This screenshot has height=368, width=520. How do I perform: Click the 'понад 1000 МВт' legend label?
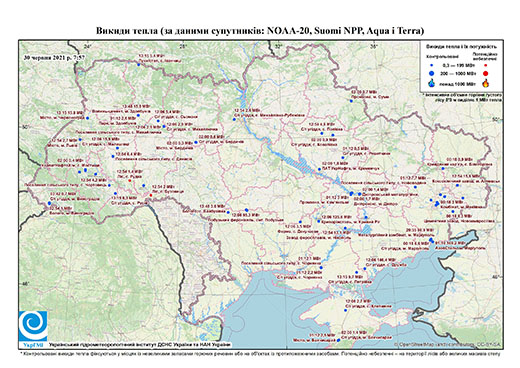click(x=457, y=83)
